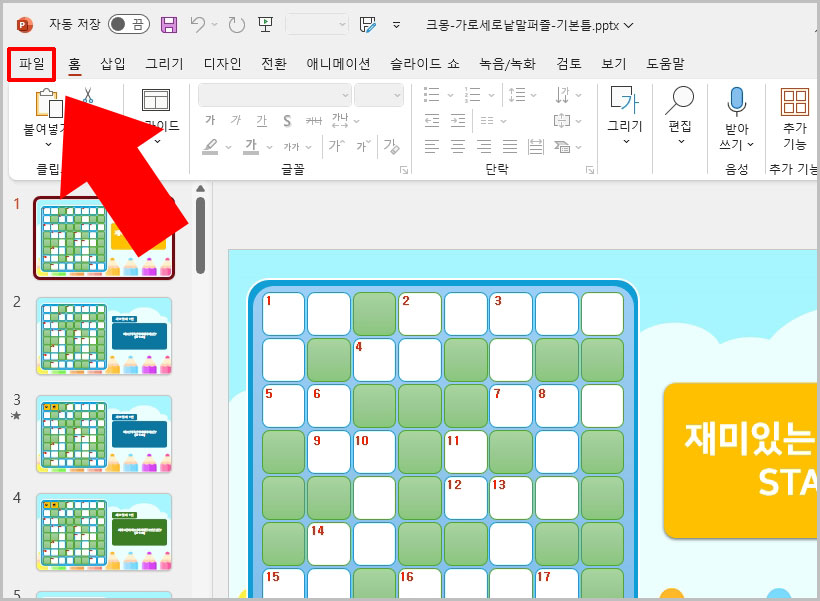The height and width of the screenshot is (601, 820).
Task: Select slide 4 thumbnail
Action: click(x=104, y=531)
